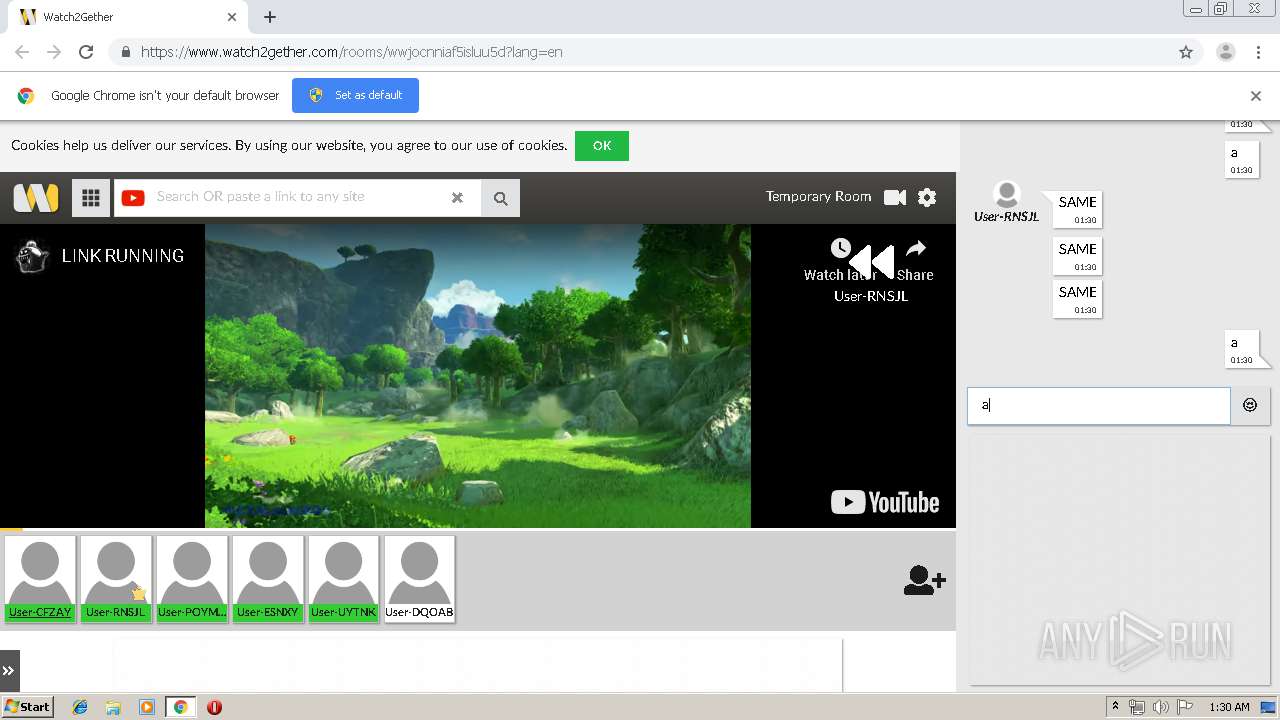Viewport: 1280px width, 720px height.
Task: Click Set as default button
Action: (355, 95)
